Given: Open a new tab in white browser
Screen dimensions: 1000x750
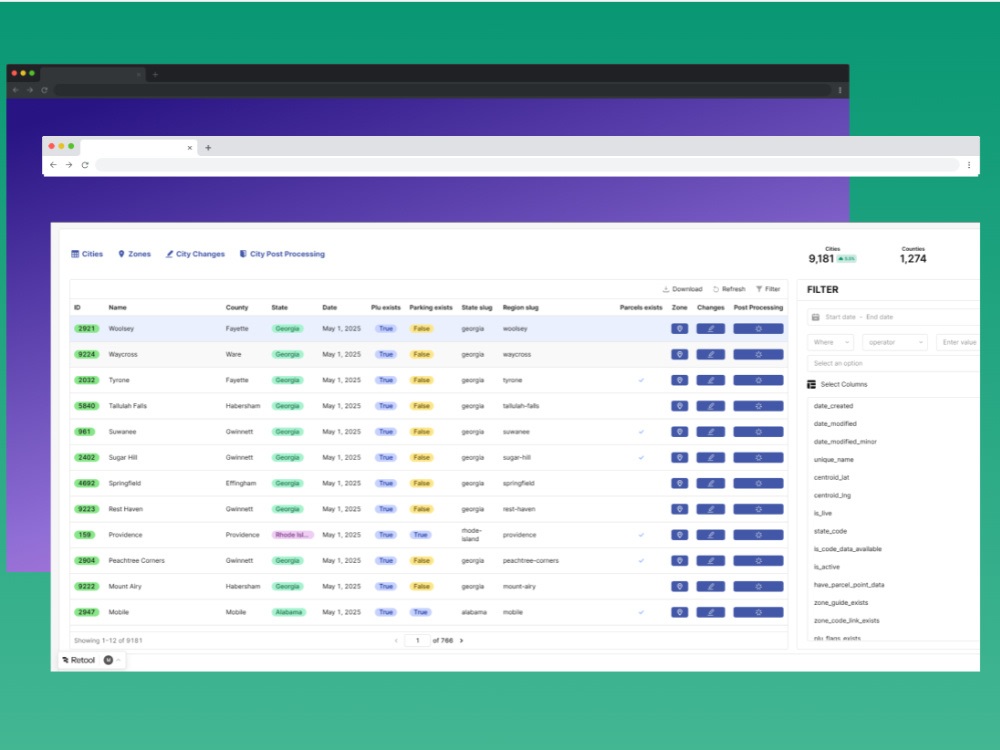Looking at the screenshot, I should coord(208,148).
